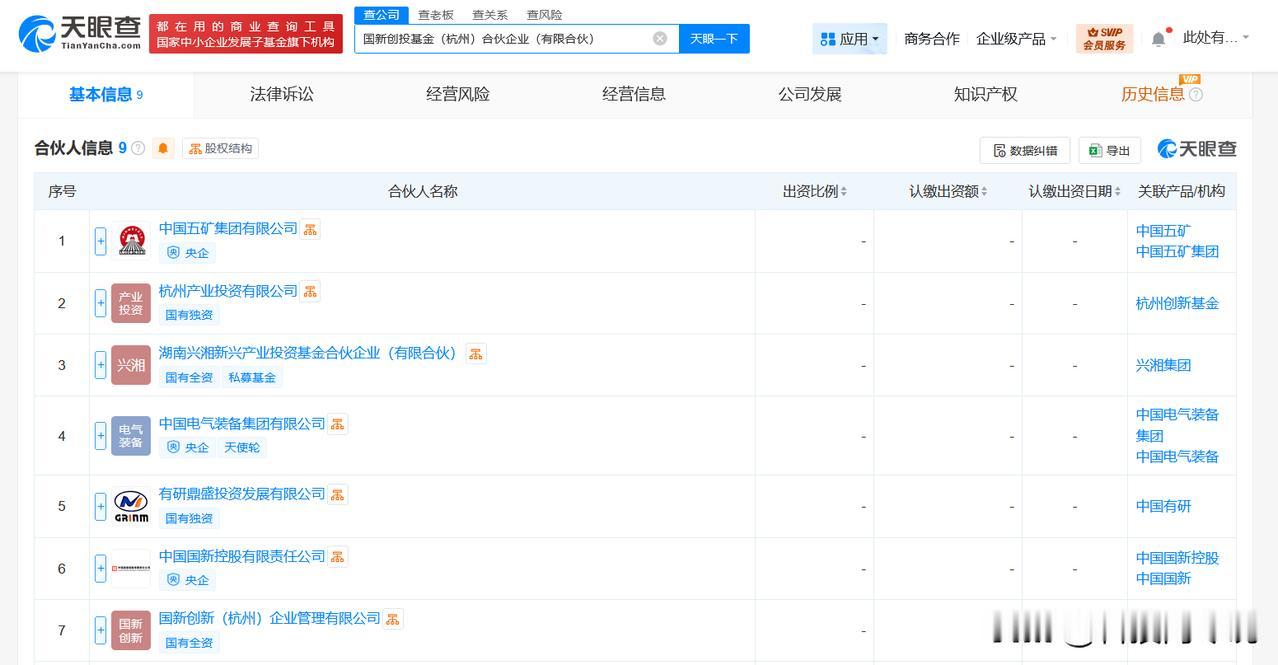
Task: Click the 天使轮 tag on row 4
Action: pos(242,447)
